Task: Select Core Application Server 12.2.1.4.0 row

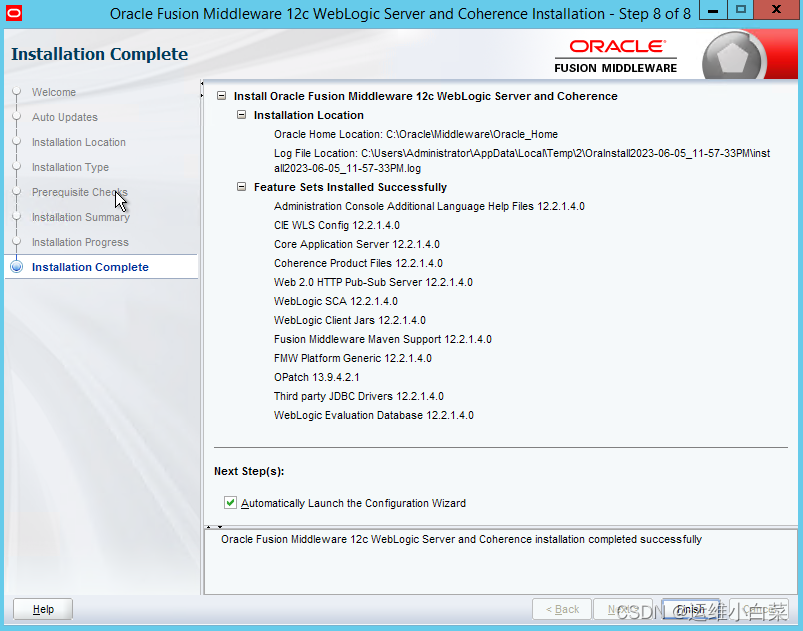Action: pos(356,244)
